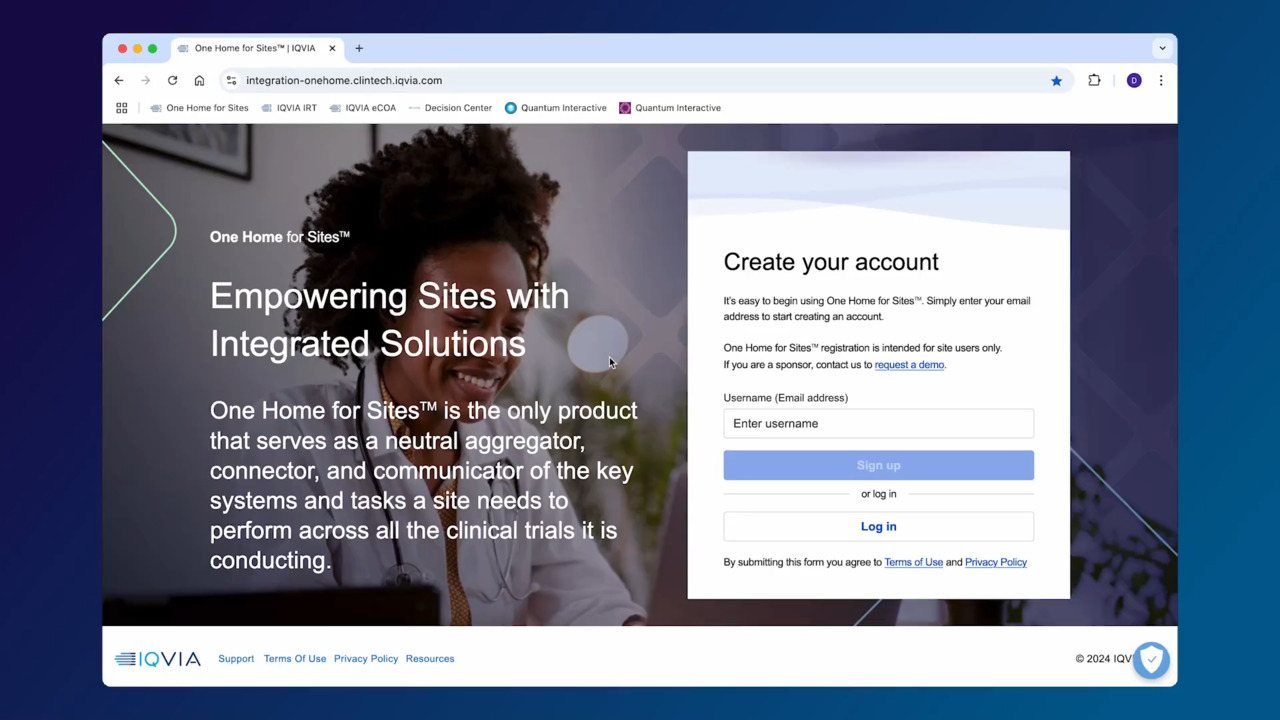Open the Privacy Policy link in form

995,562
